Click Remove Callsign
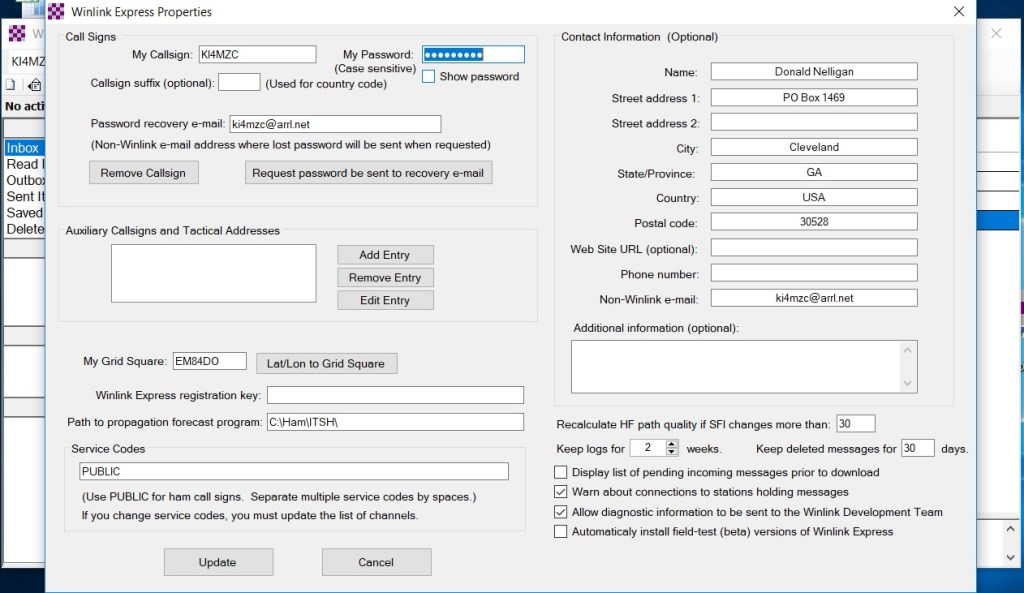The image size is (1024, 593). [143, 172]
